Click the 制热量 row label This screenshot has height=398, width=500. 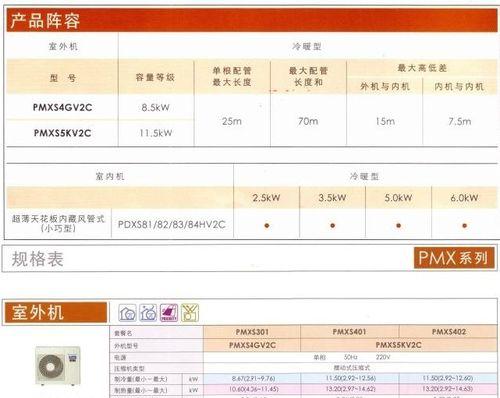coord(141,390)
